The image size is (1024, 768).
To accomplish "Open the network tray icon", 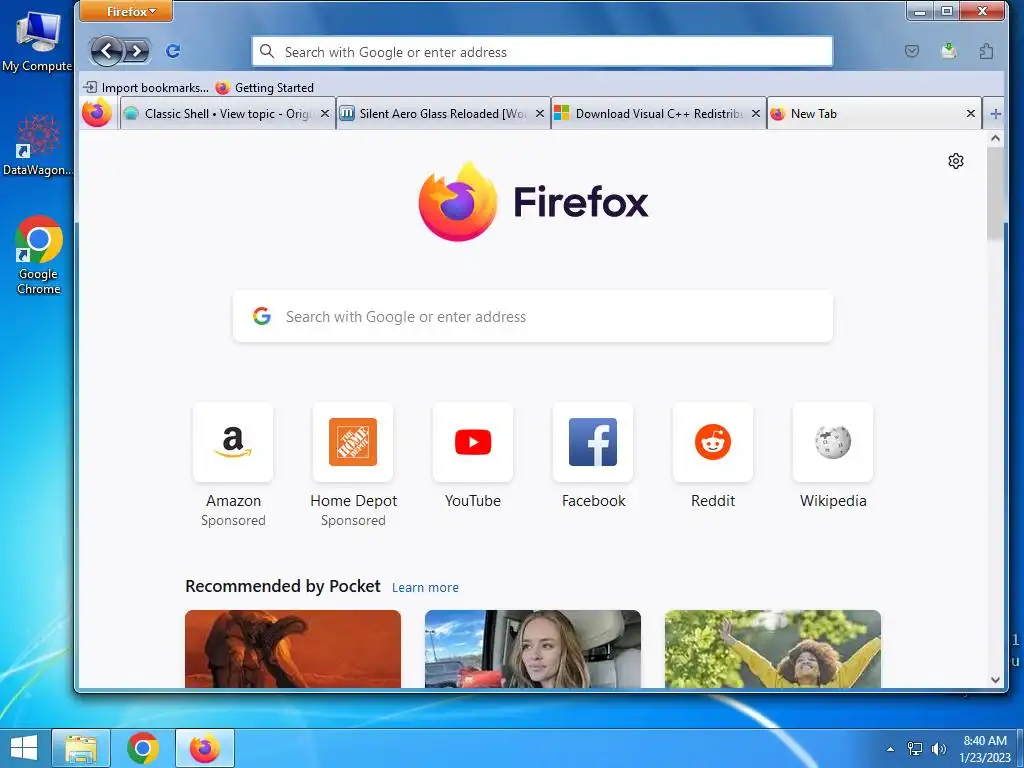I will pos(914,749).
